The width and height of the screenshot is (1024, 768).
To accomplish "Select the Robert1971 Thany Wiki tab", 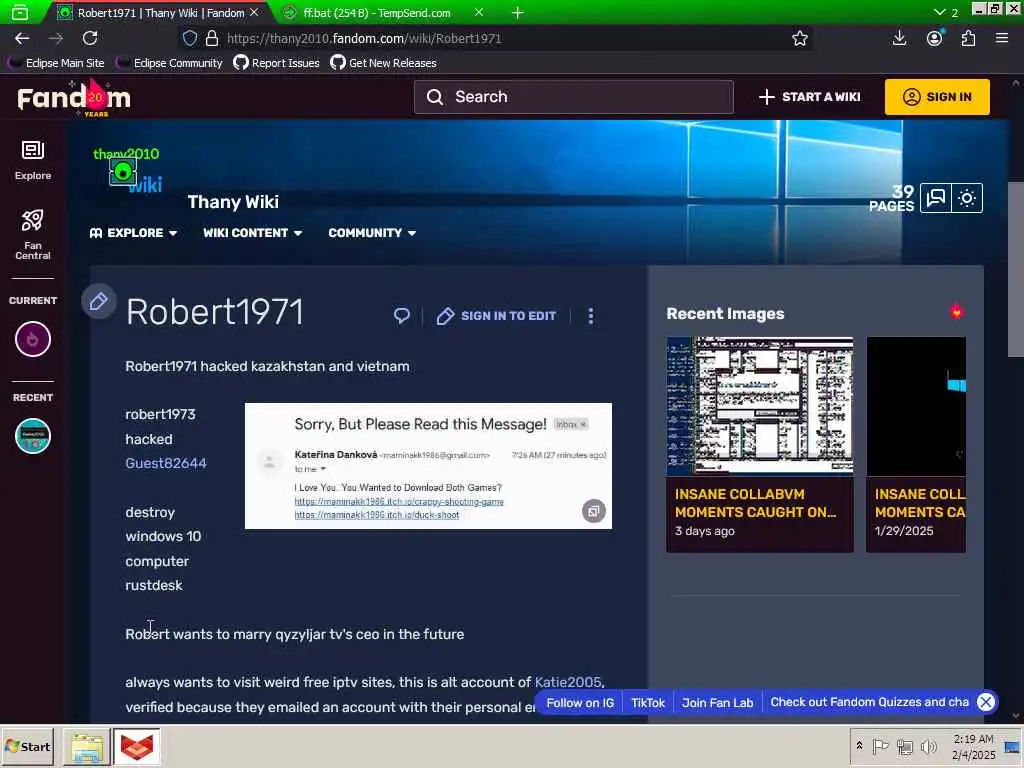I will pos(160,13).
